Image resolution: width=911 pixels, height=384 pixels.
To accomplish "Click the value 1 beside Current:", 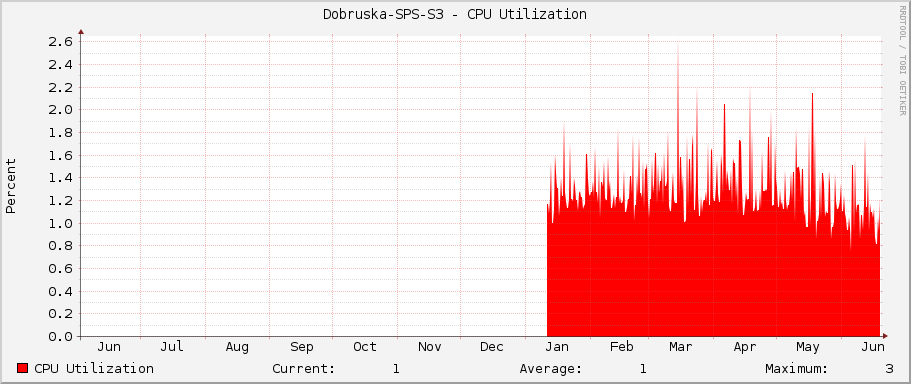I will [x=396, y=368].
